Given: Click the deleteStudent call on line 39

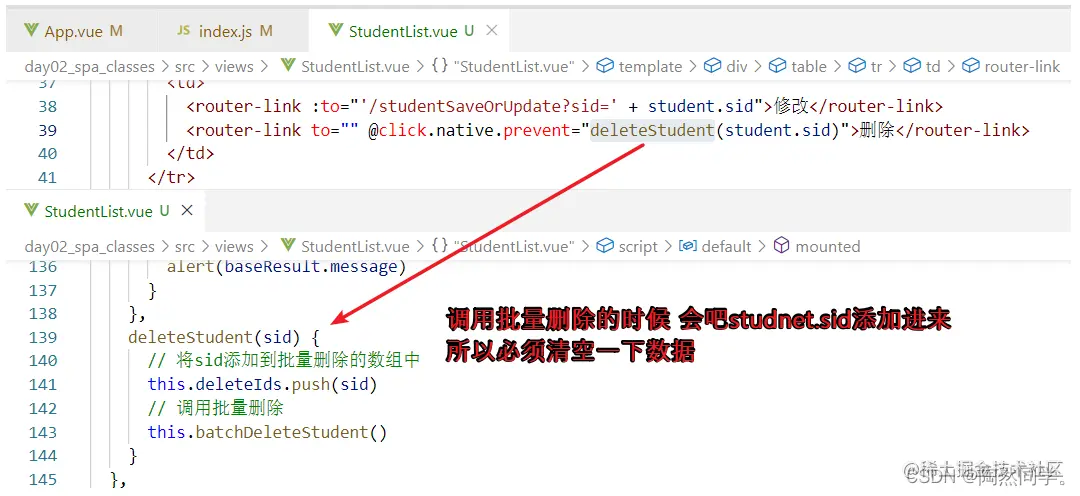Looking at the screenshot, I should click(652, 130).
